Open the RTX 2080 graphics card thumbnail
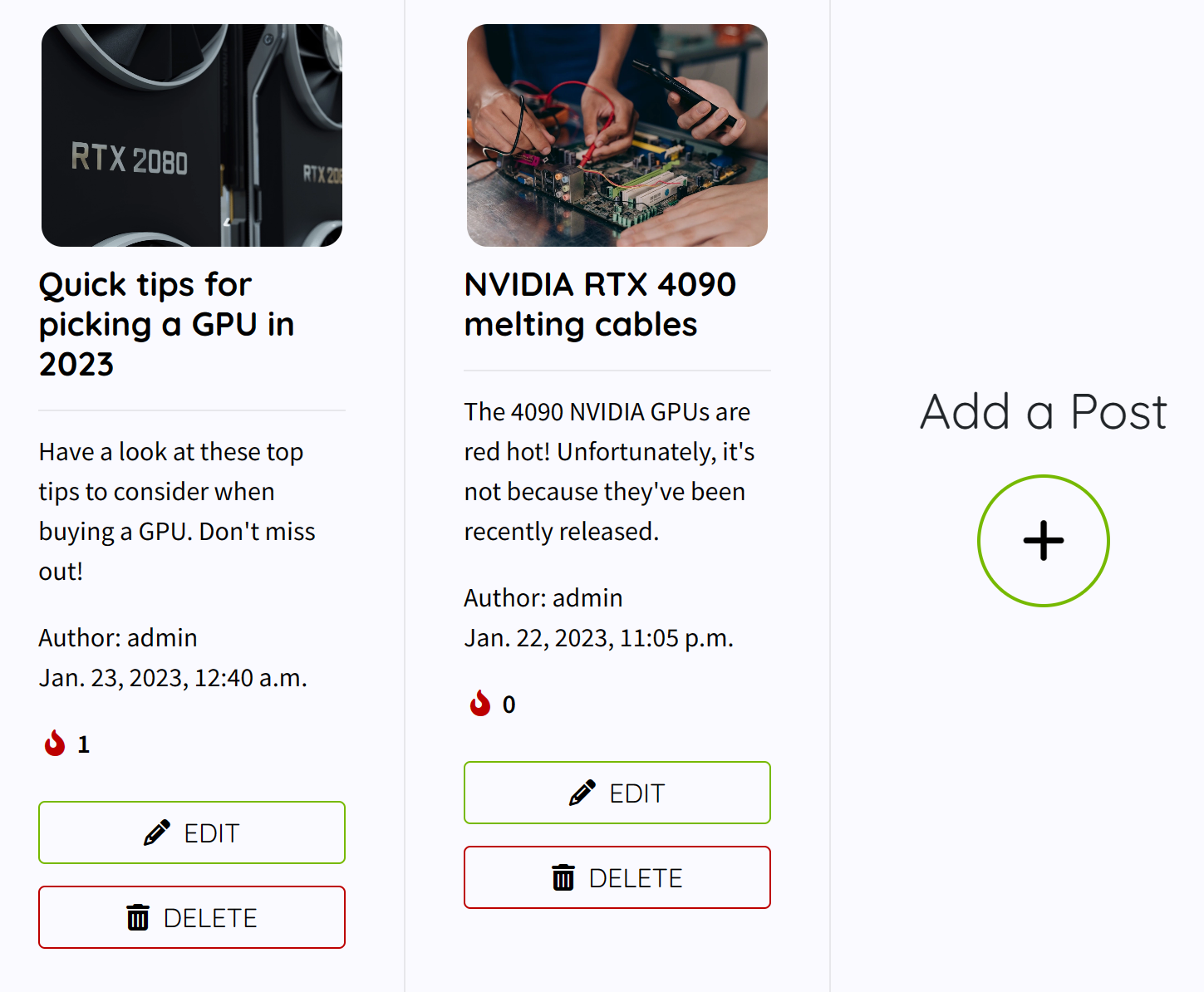Viewport: 1204px width, 992px height. tap(192, 135)
